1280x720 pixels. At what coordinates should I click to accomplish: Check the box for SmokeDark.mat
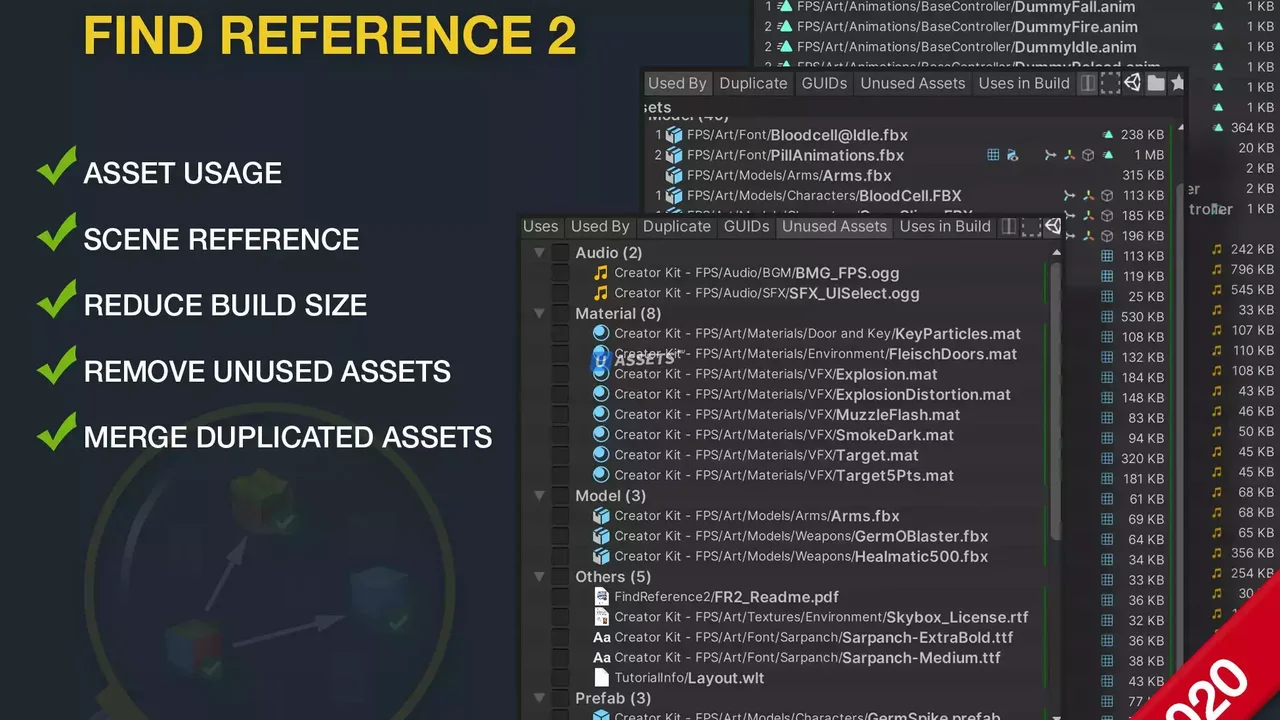[x=560, y=435]
